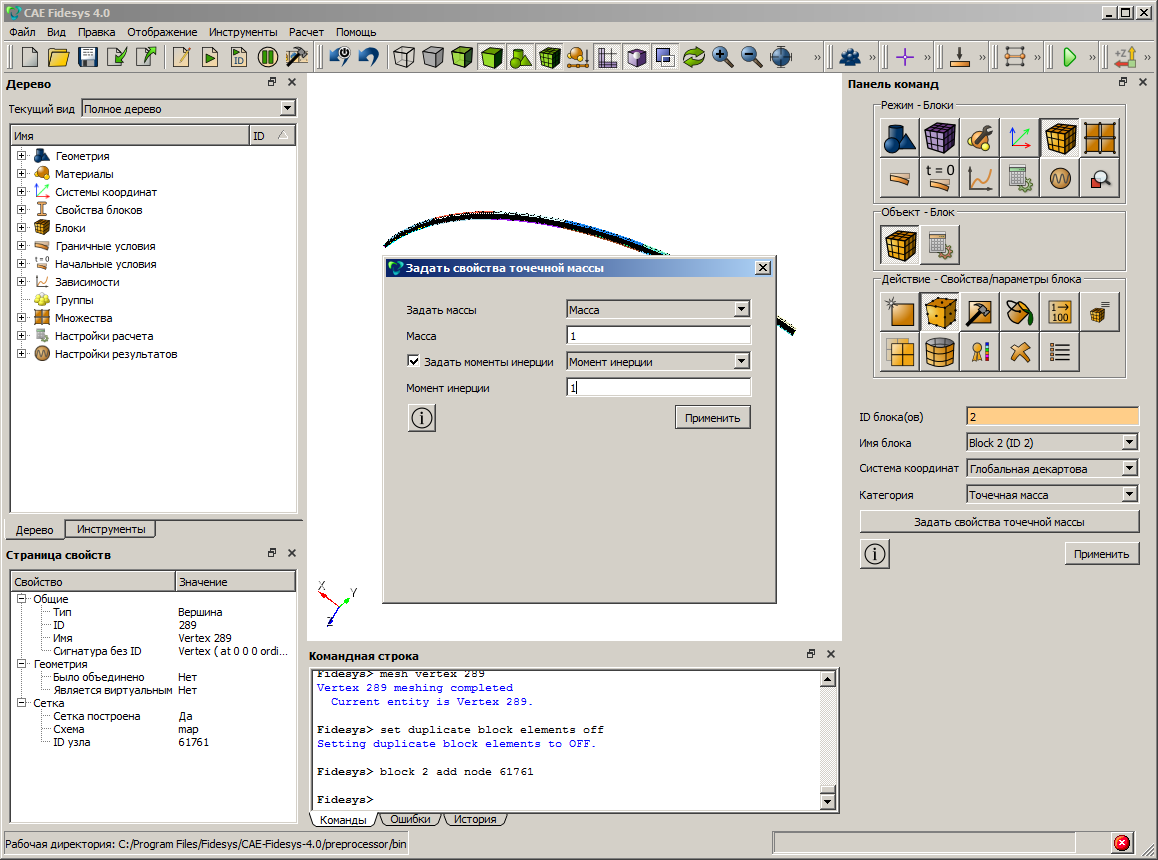This screenshot has width=1158, height=860.
Task: Open the 'Имя блока' Block 2 dropdown
Action: [1129, 443]
